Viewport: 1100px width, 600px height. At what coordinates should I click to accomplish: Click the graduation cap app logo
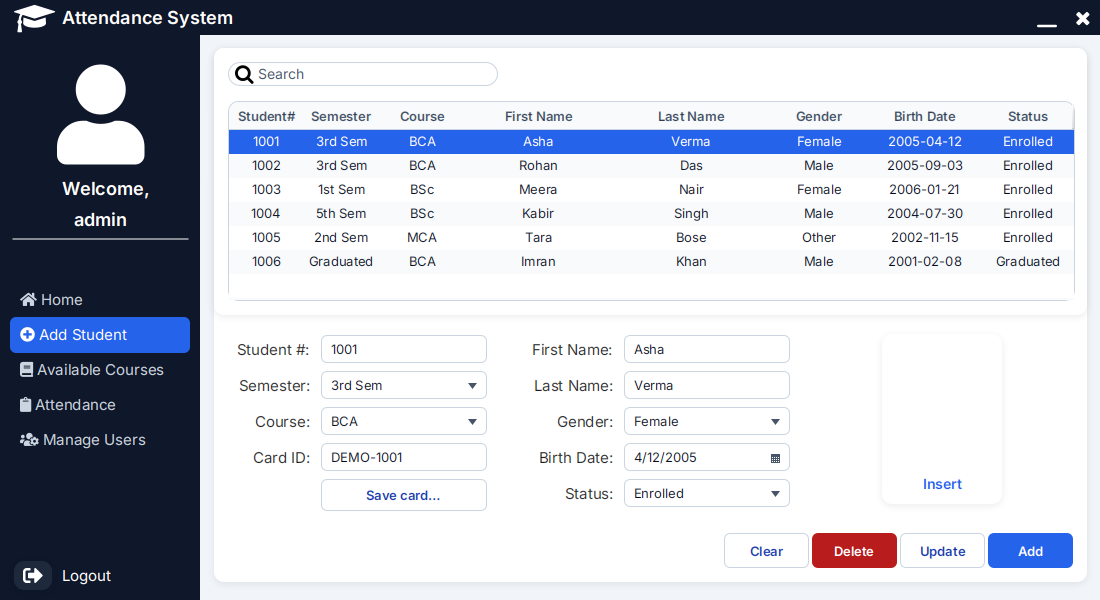[x=34, y=18]
